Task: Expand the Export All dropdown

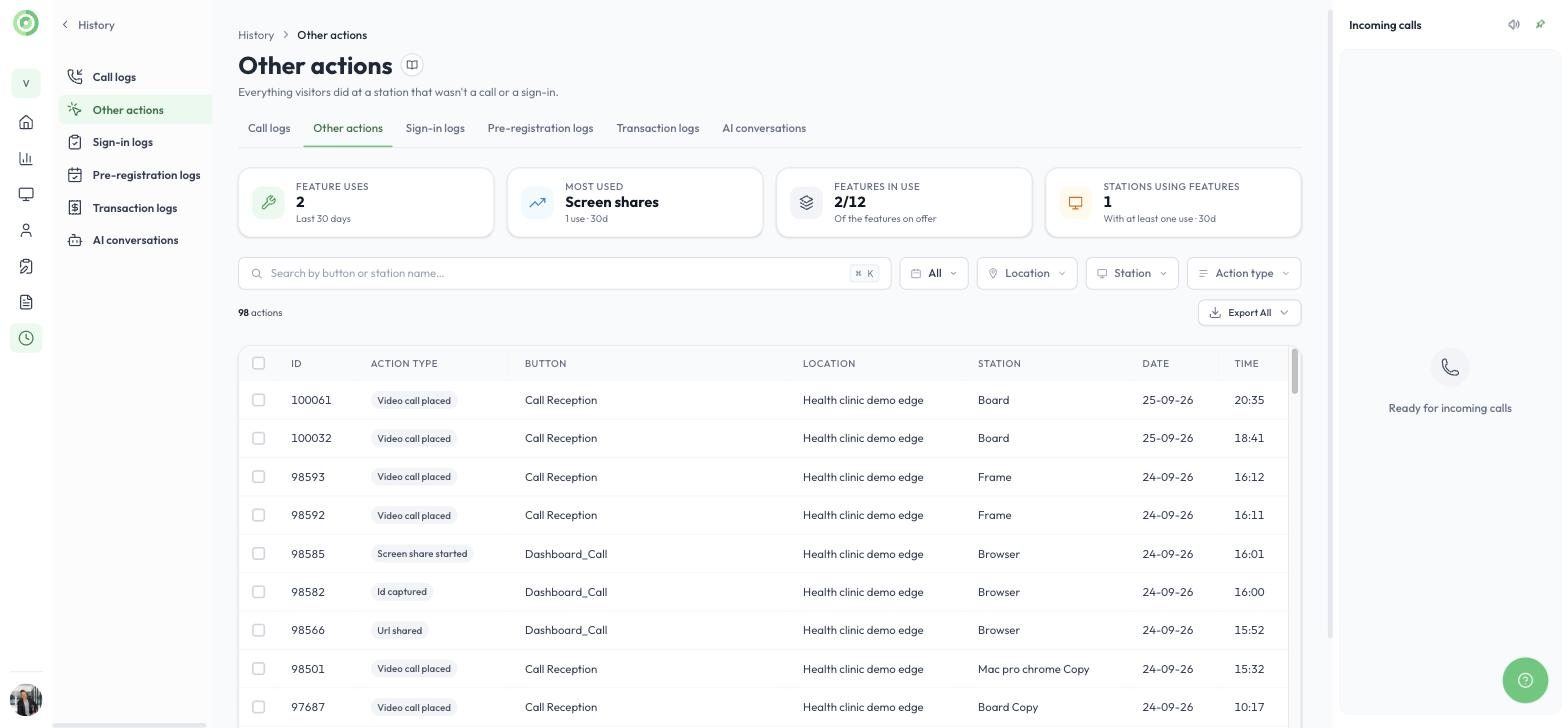Action: [1249, 313]
